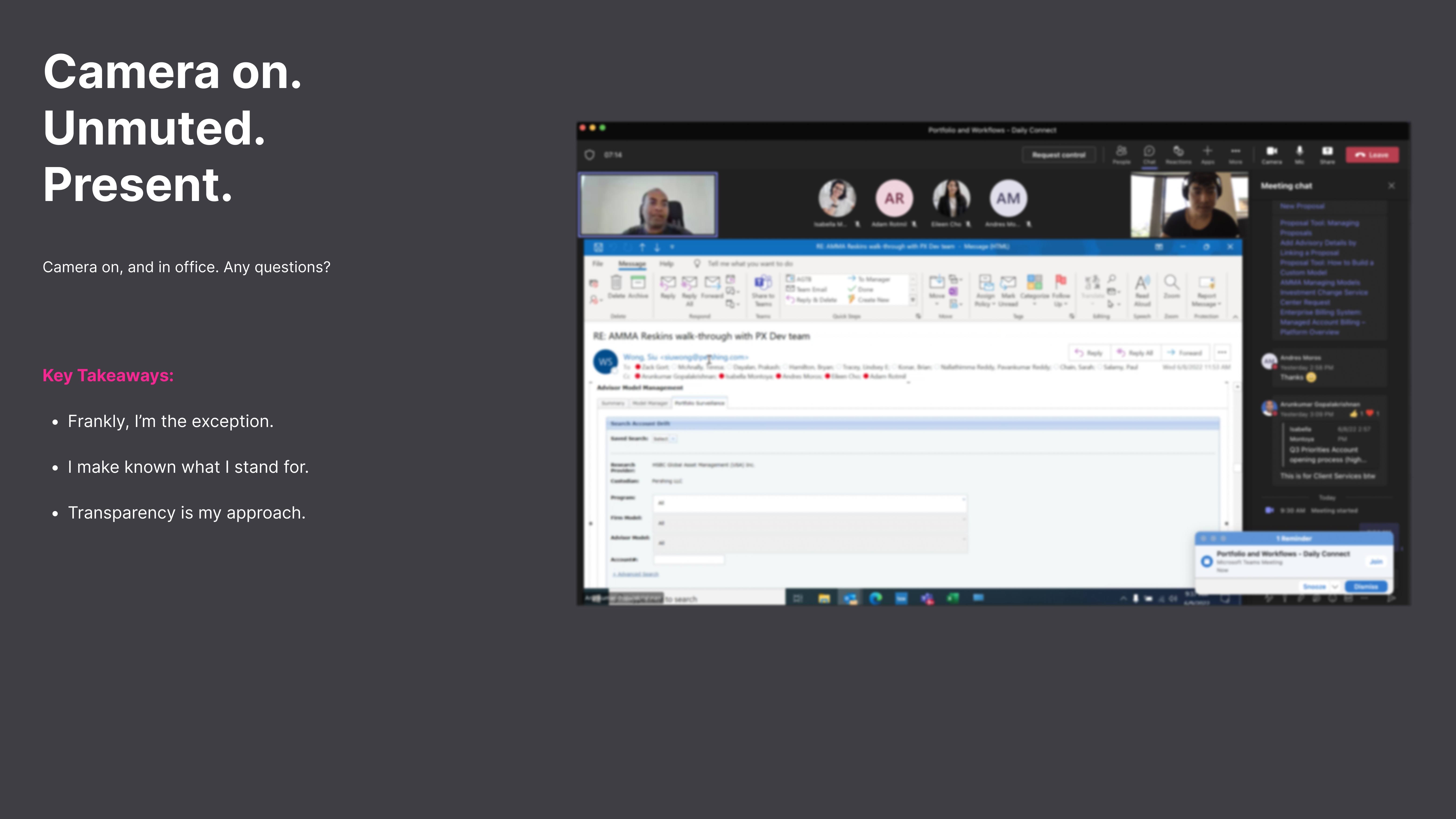
Task: Click the message header ellipsis button
Action: (x=1222, y=353)
